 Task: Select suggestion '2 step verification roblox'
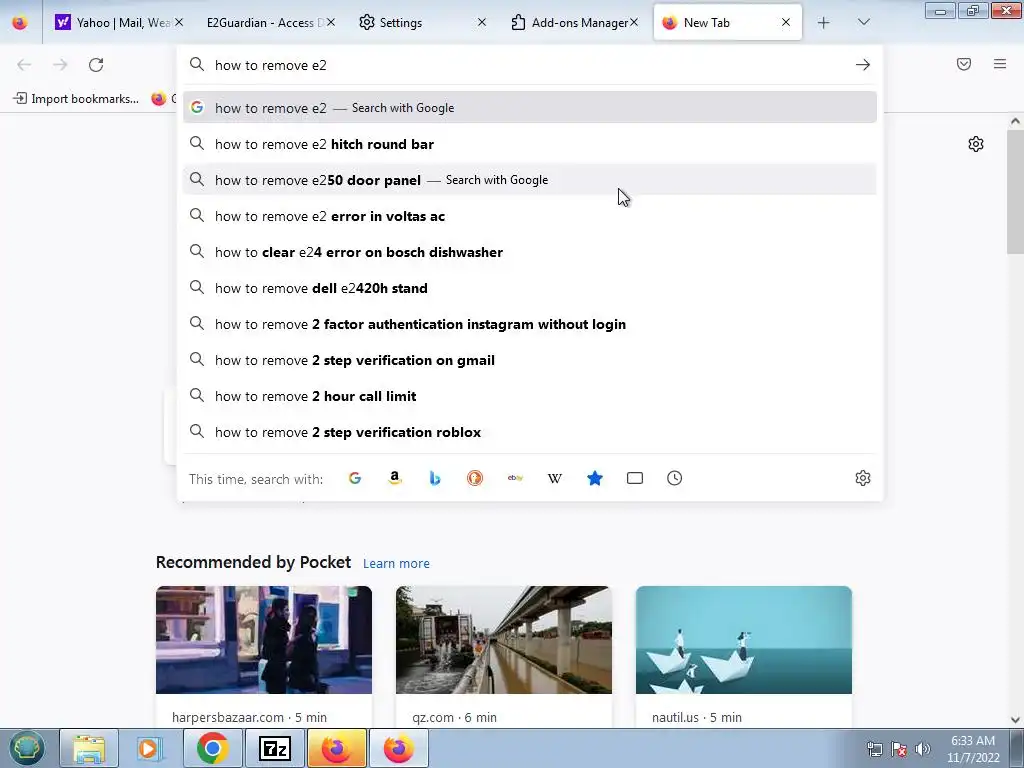pyautogui.click(x=530, y=432)
